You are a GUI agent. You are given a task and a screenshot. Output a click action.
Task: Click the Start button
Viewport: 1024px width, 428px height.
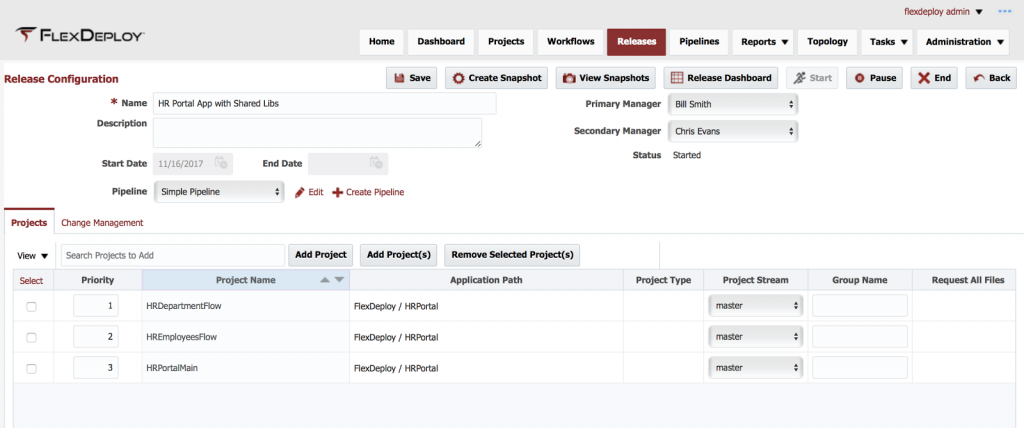pyautogui.click(x=812, y=78)
